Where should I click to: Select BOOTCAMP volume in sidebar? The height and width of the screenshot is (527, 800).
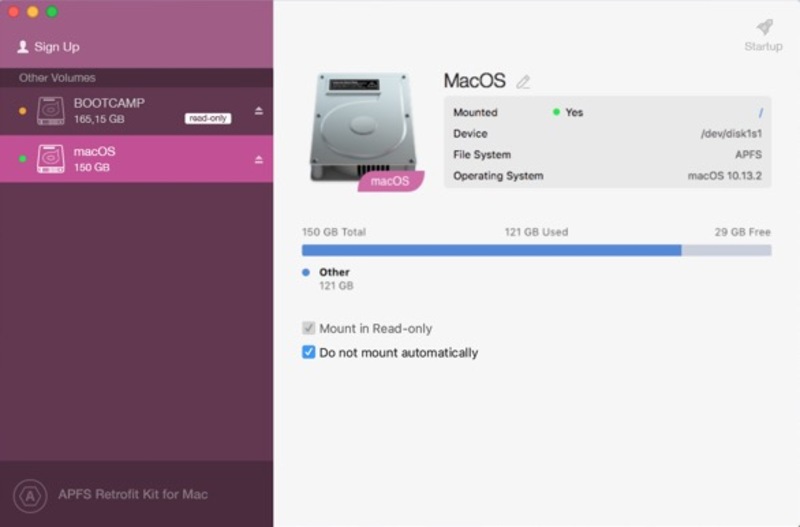136,111
